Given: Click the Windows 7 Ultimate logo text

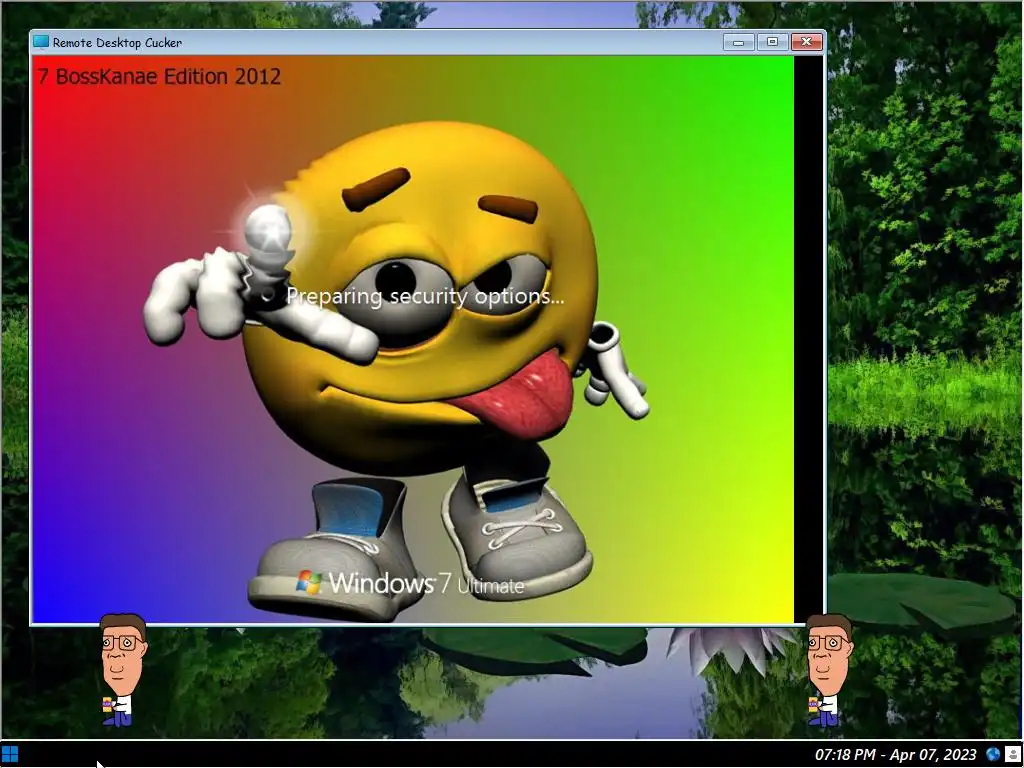Looking at the screenshot, I should click(410, 583).
